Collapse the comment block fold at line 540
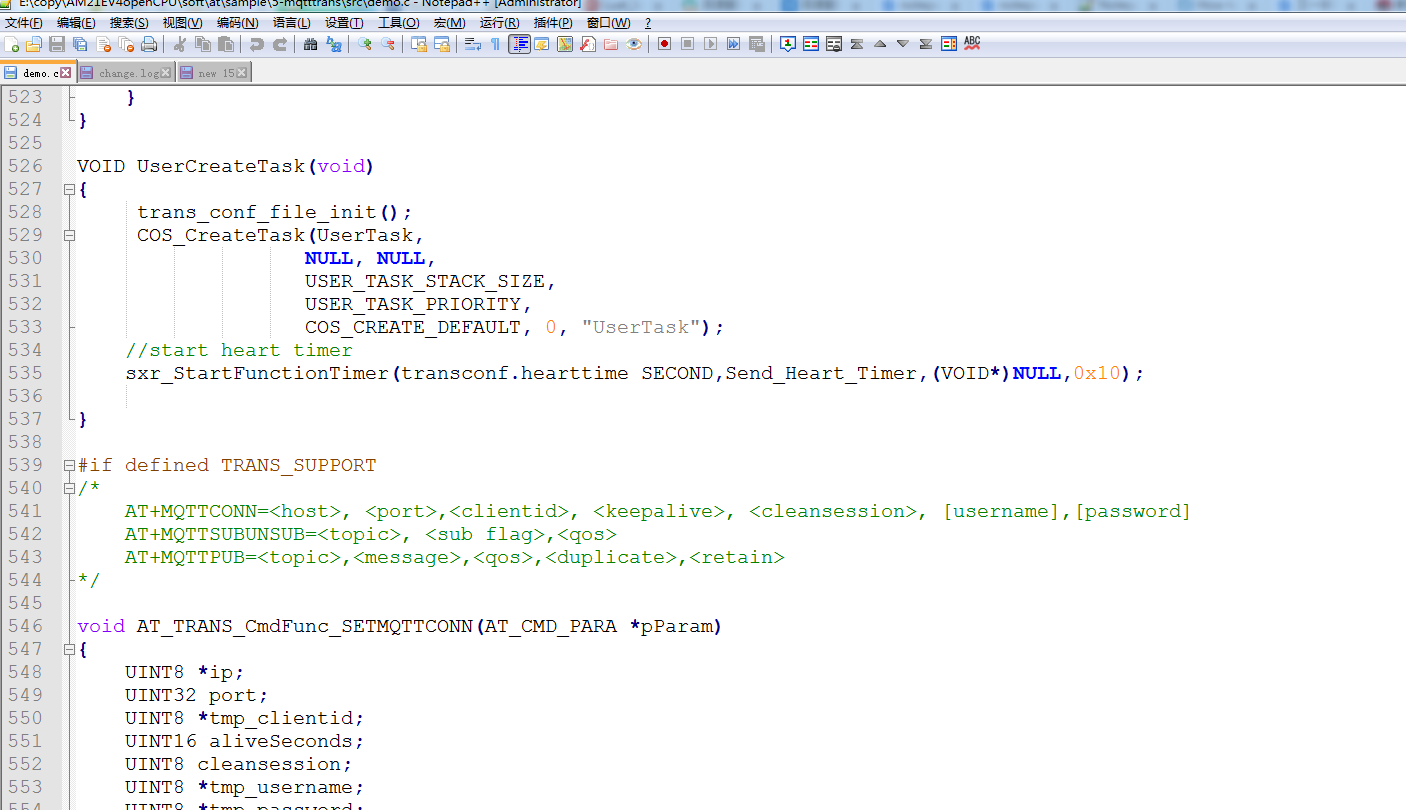1406x810 pixels. 69,488
